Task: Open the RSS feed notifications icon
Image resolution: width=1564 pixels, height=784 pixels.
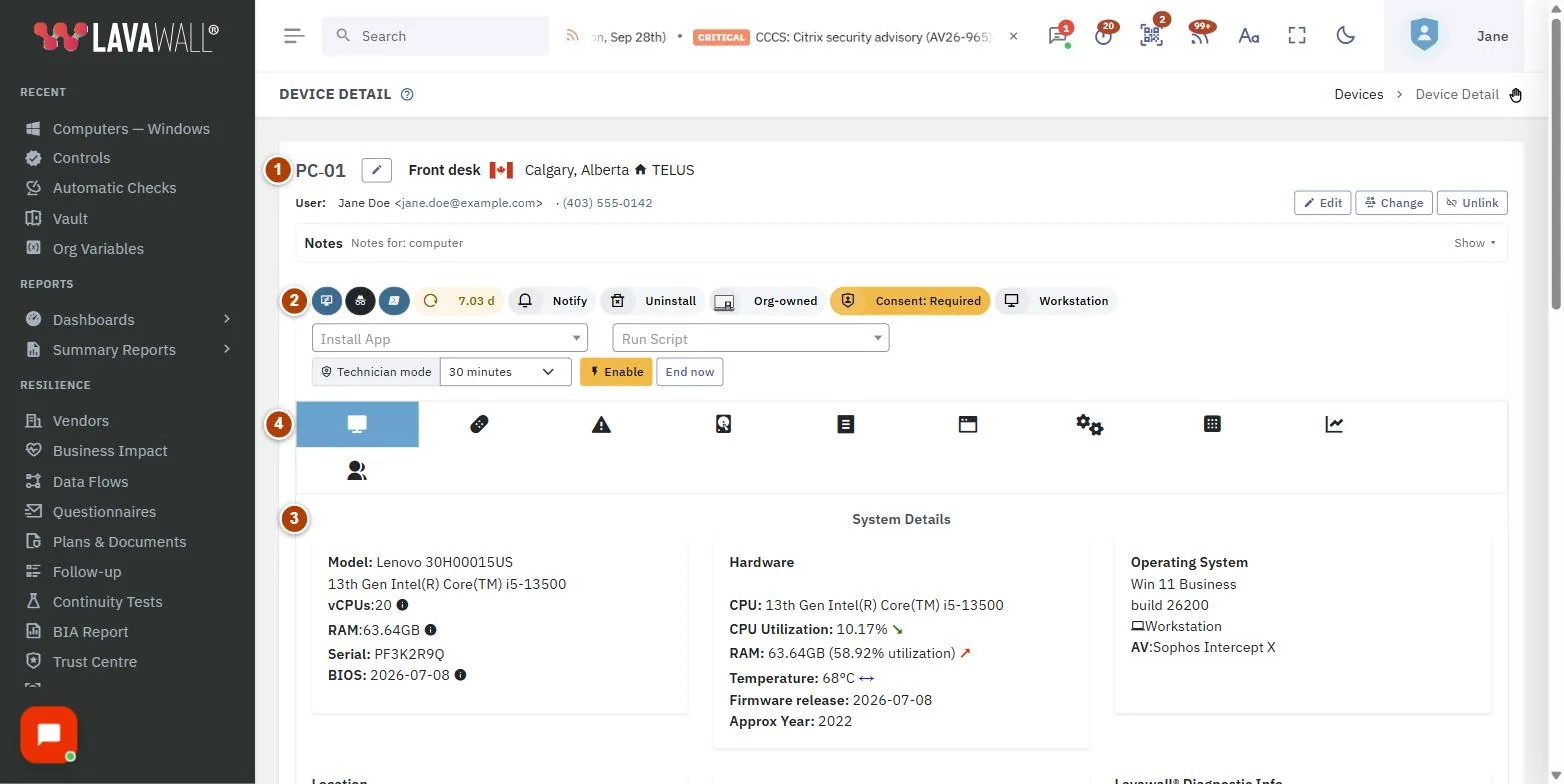Action: click(1200, 36)
